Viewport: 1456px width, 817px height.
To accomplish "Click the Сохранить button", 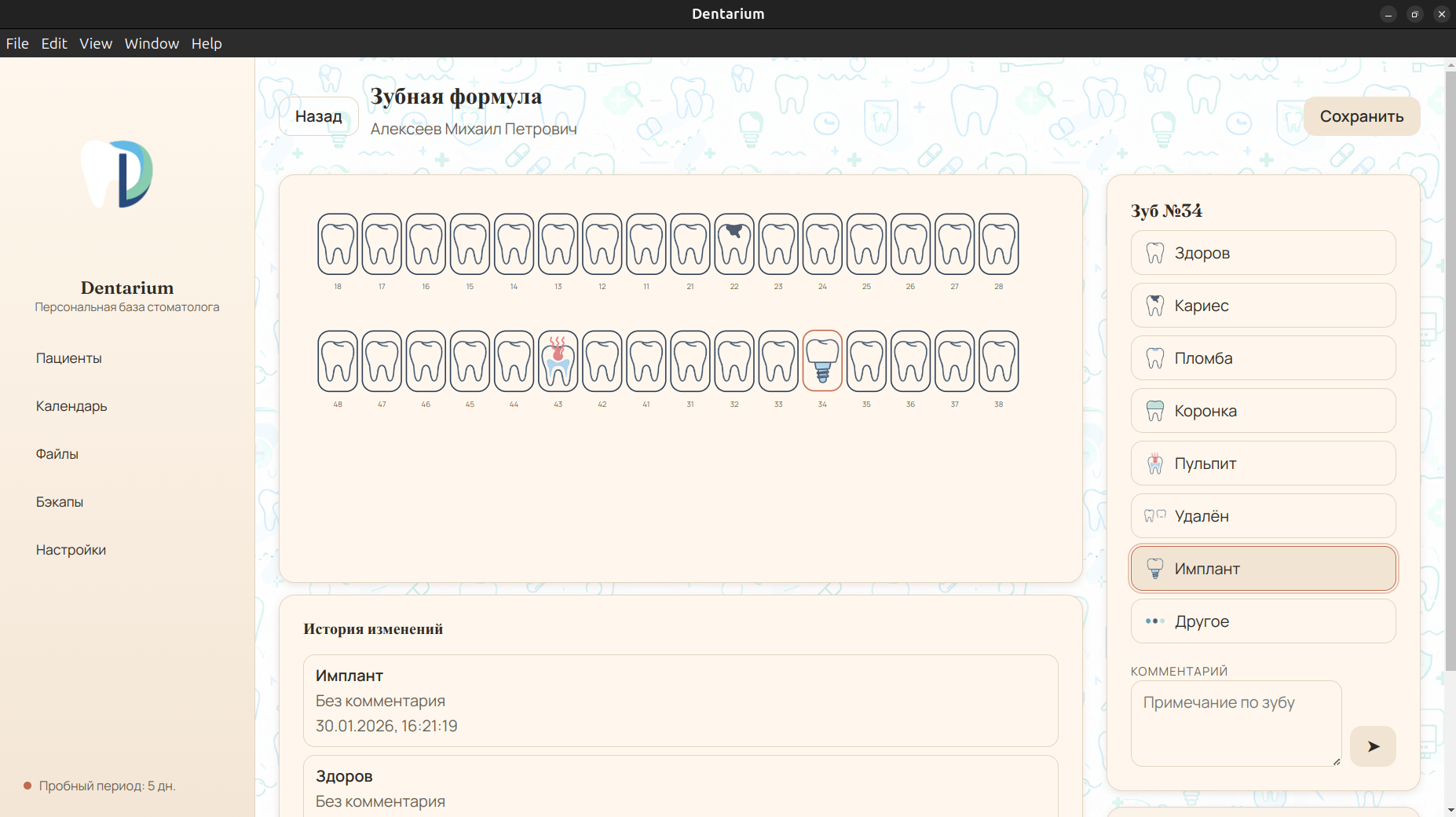I will point(1361,116).
